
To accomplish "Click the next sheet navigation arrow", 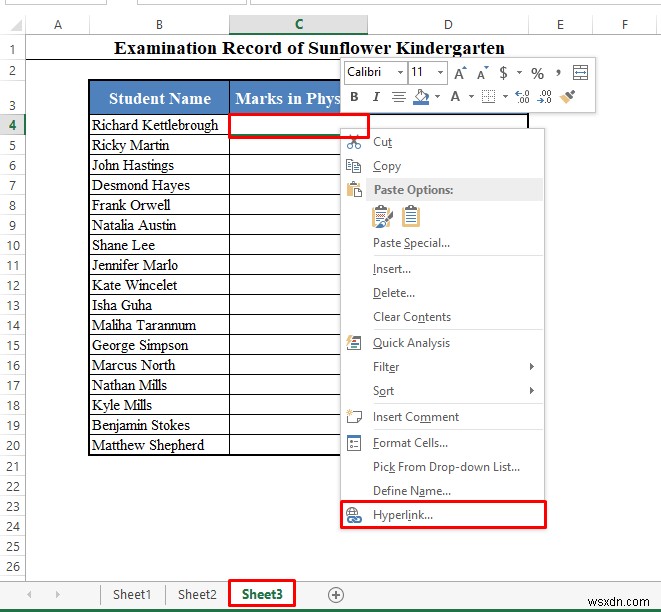I will click(57, 595).
